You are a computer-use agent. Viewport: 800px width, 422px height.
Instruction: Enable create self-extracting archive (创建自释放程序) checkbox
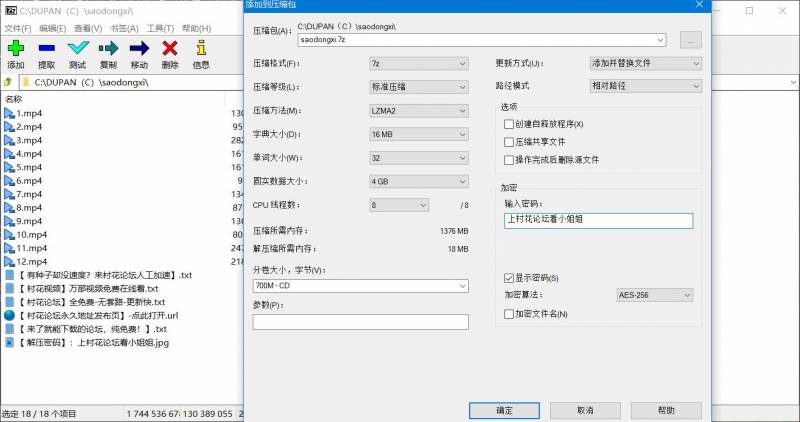(509, 124)
